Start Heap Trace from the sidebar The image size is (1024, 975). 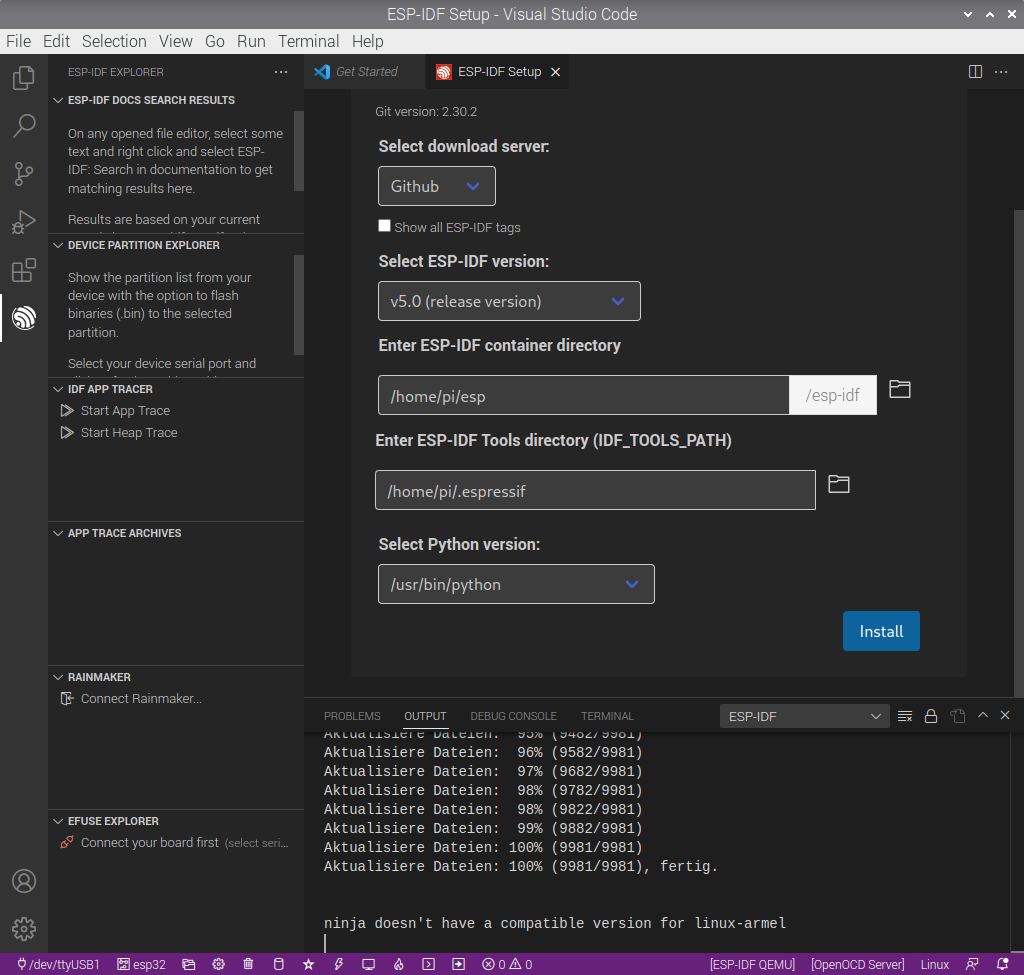(128, 432)
